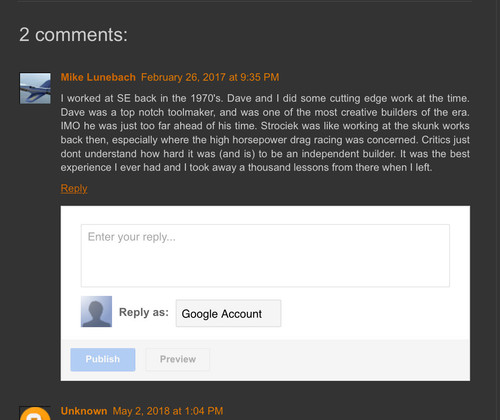Click the gray footer bar beside the Preview button

pos(338,360)
